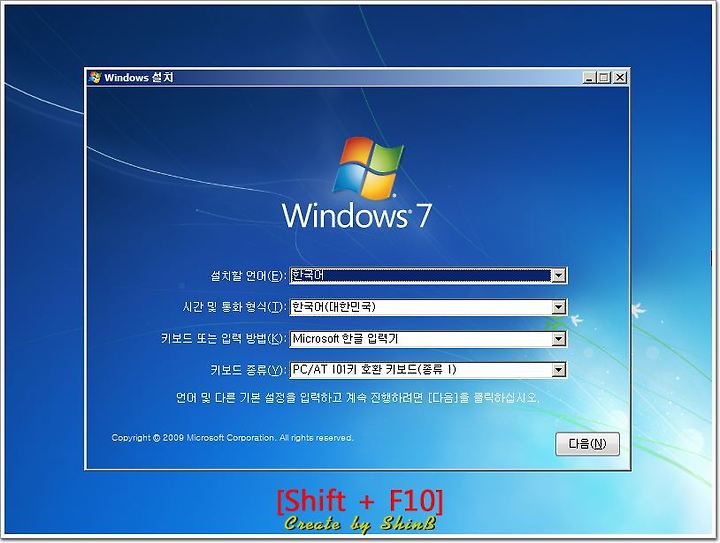This screenshot has width=720, height=543.
Task: Click the instruction text mentioning [다음]
Action: 358,397
